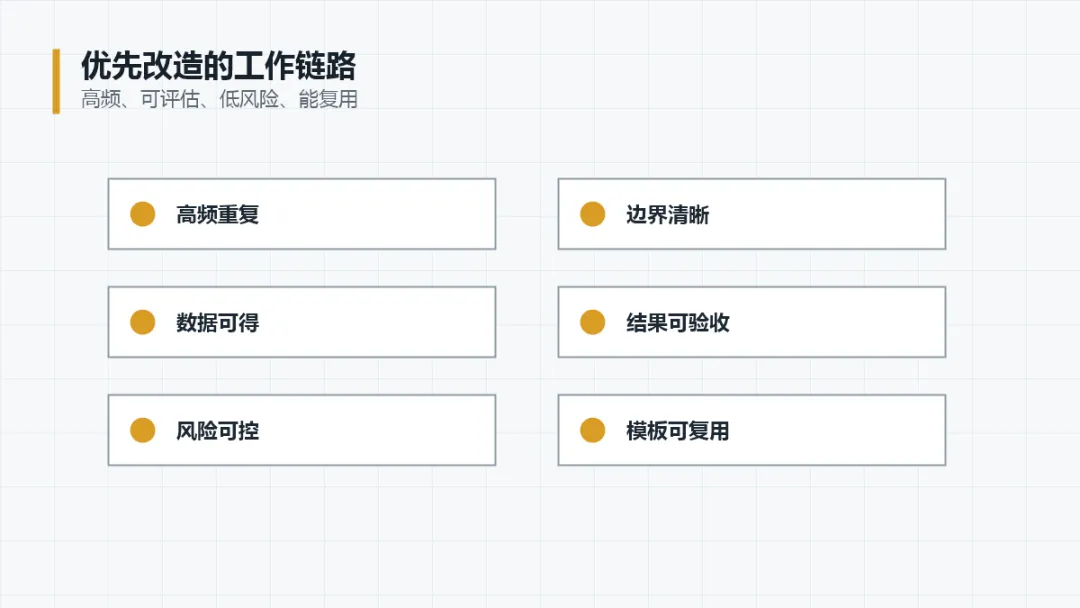1080x608 pixels.
Task: Click the orange dot beside 高频重复
Action: [x=143, y=214]
